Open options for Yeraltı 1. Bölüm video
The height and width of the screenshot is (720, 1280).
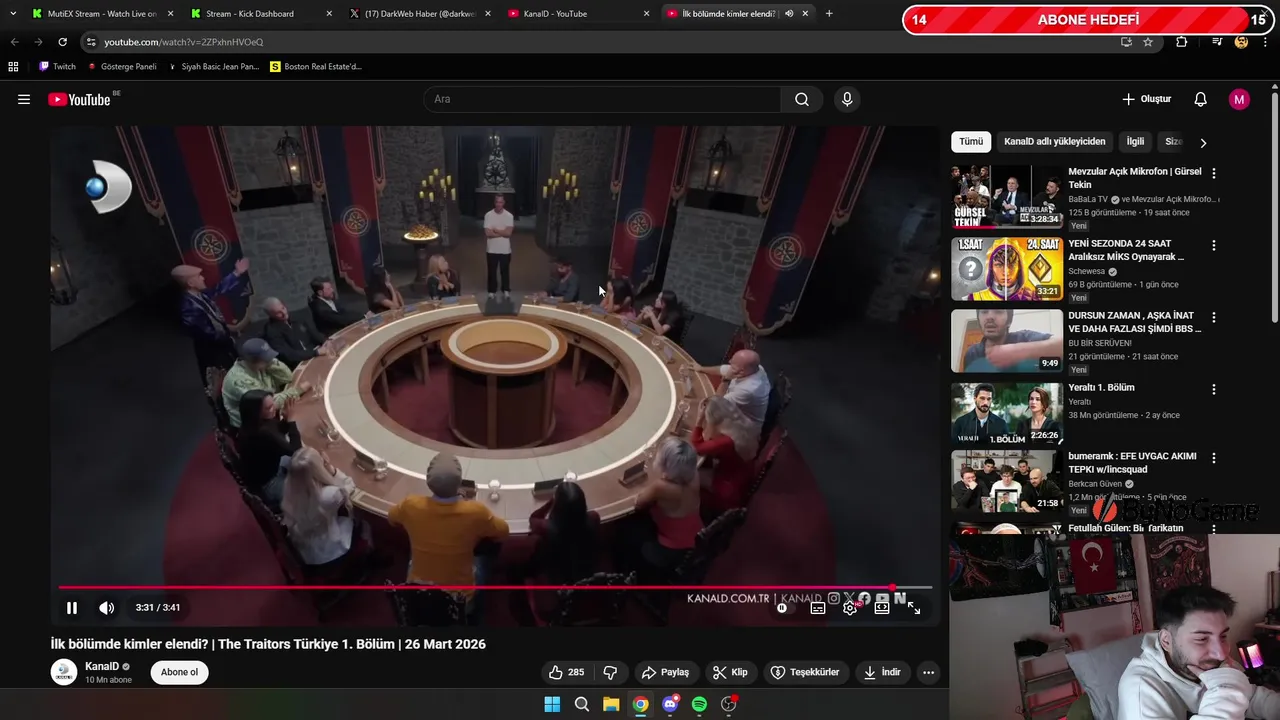[1214, 389]
